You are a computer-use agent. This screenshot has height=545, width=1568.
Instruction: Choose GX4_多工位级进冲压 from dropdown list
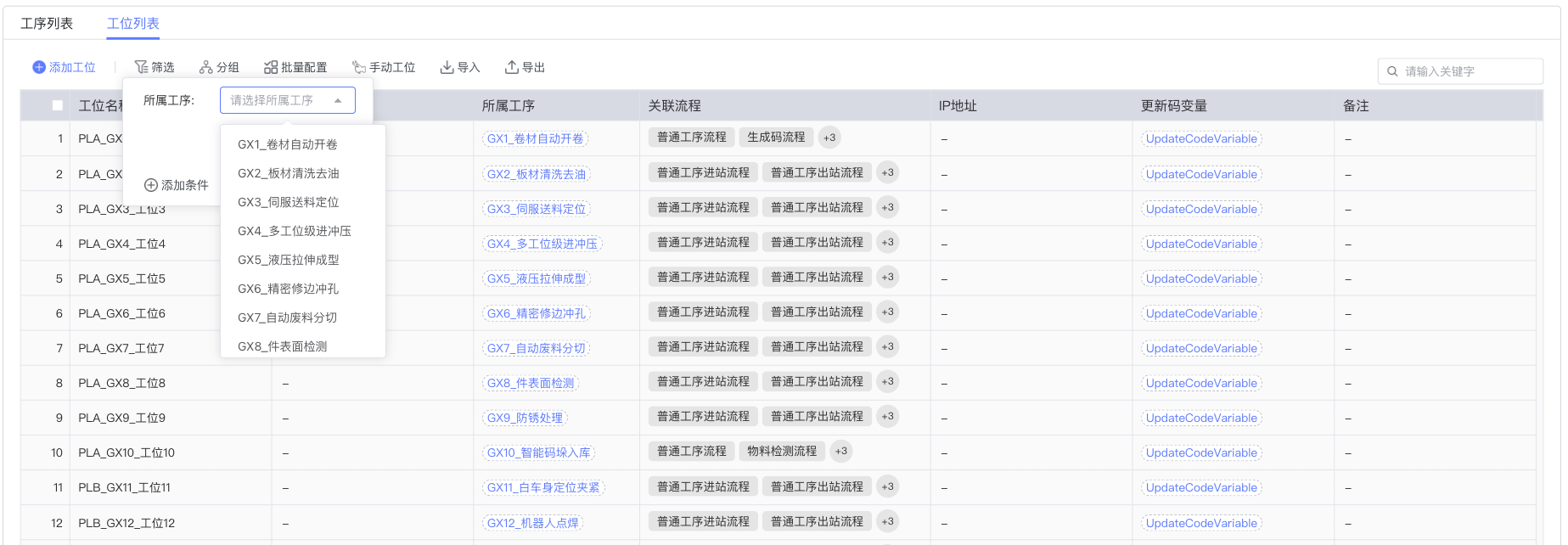(x=294, y=231)
